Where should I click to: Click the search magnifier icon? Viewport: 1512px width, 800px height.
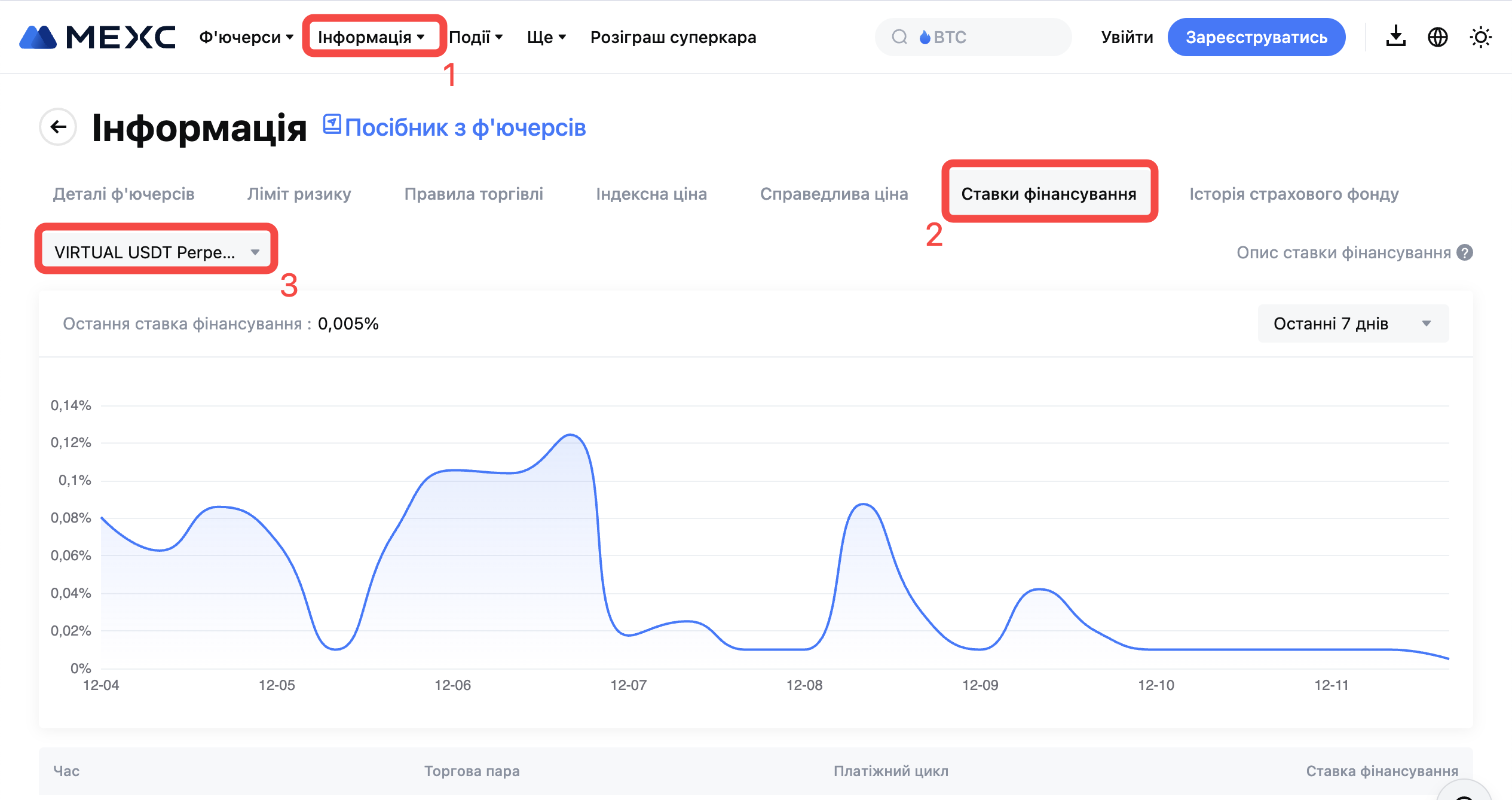(899, 37)
